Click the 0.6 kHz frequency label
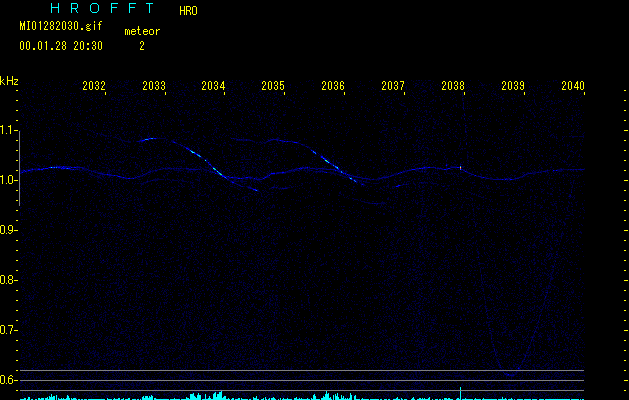The width and height of the screenshot is (629, 400). [x=9, y=380]
